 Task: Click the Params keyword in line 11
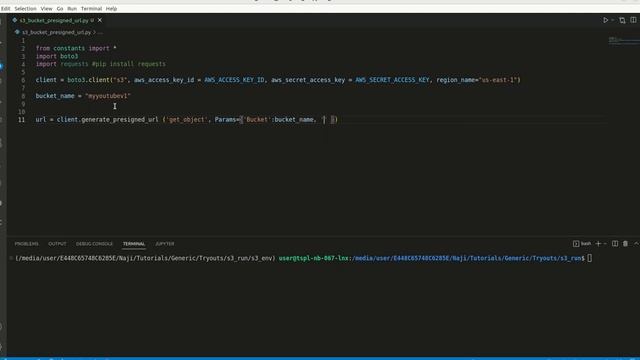(x=225, y=120)
